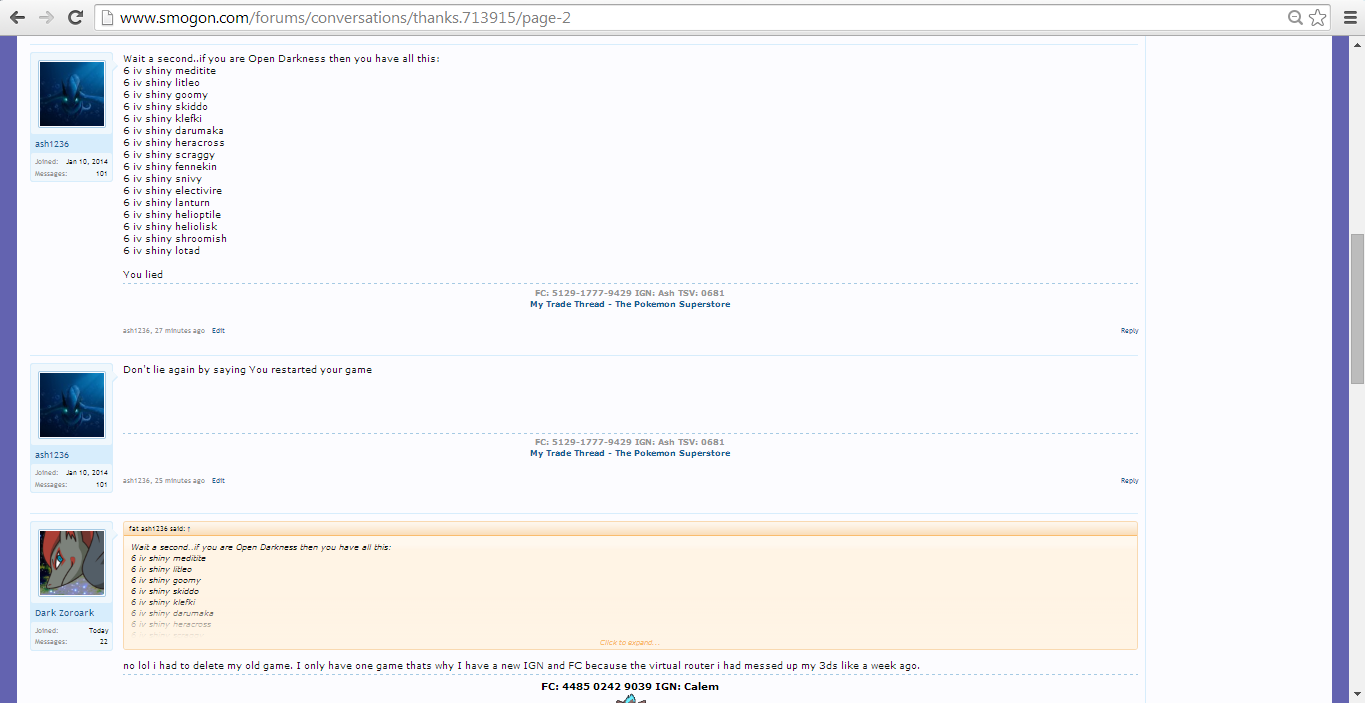Click the 25 minutes ago timestamp
This screenshot has width=1365, height=703.
(x=180, y=480)
